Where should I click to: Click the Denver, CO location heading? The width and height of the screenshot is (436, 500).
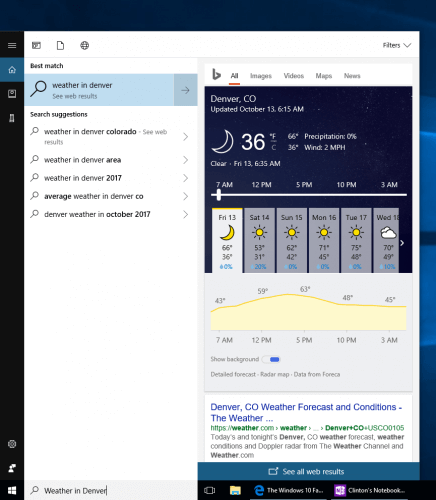click(x=233, y=99)
